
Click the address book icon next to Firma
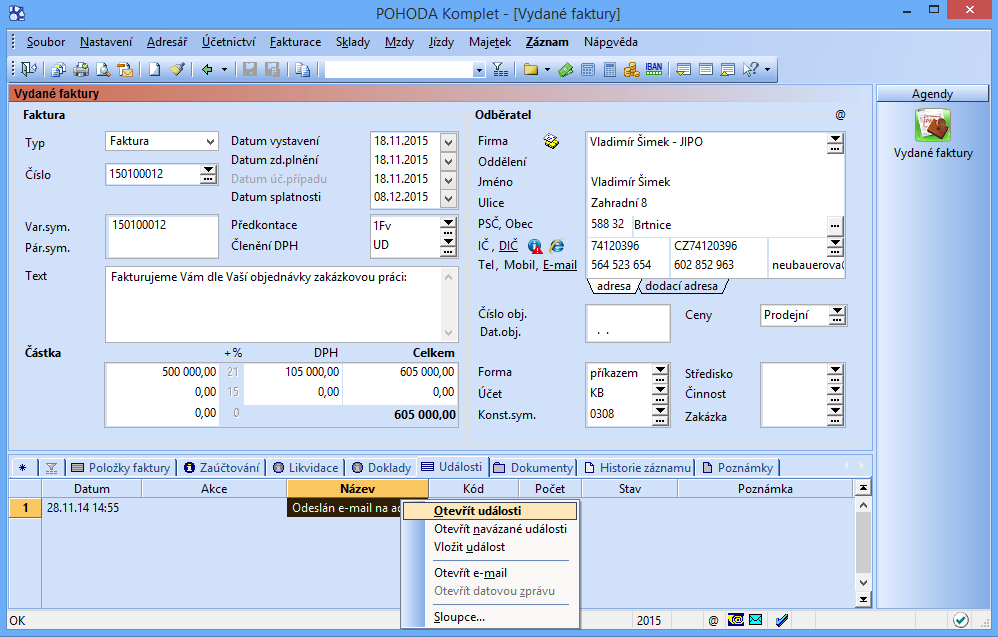point(551,141)
